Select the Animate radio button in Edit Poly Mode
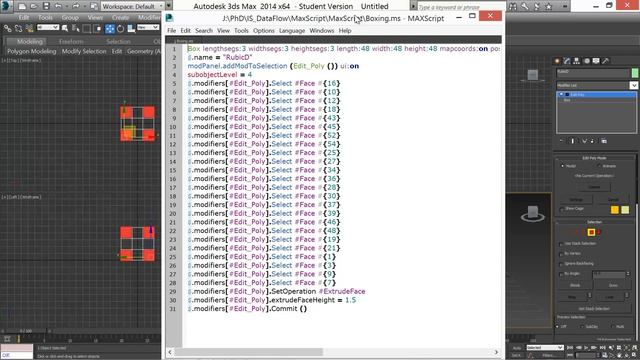This screenshot has width=640, height=360. 599,166
